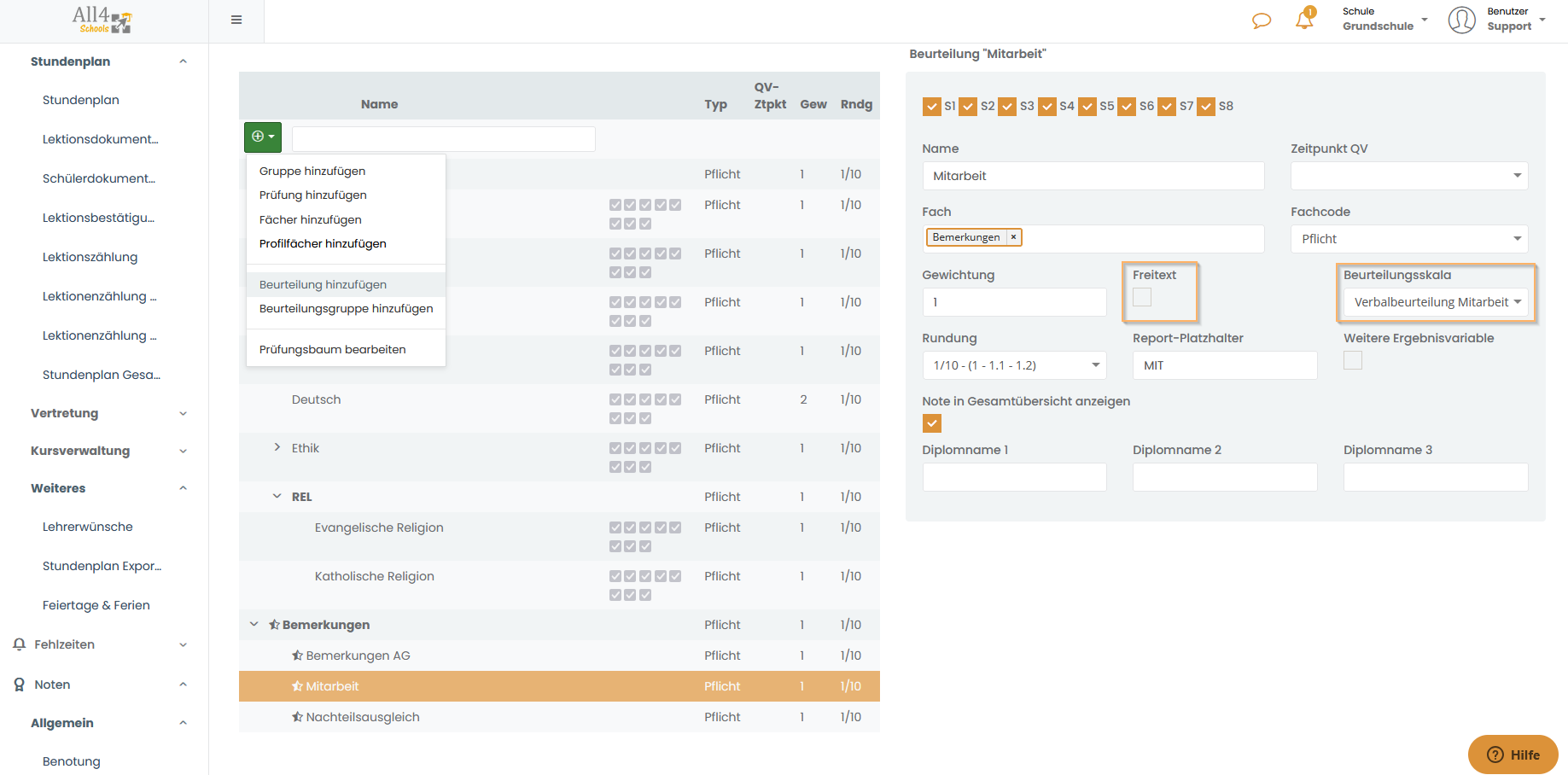Viewport: 1568px width, 775px height.
Task: Click the user avatar icon
Action: (x=1461, y=20)
